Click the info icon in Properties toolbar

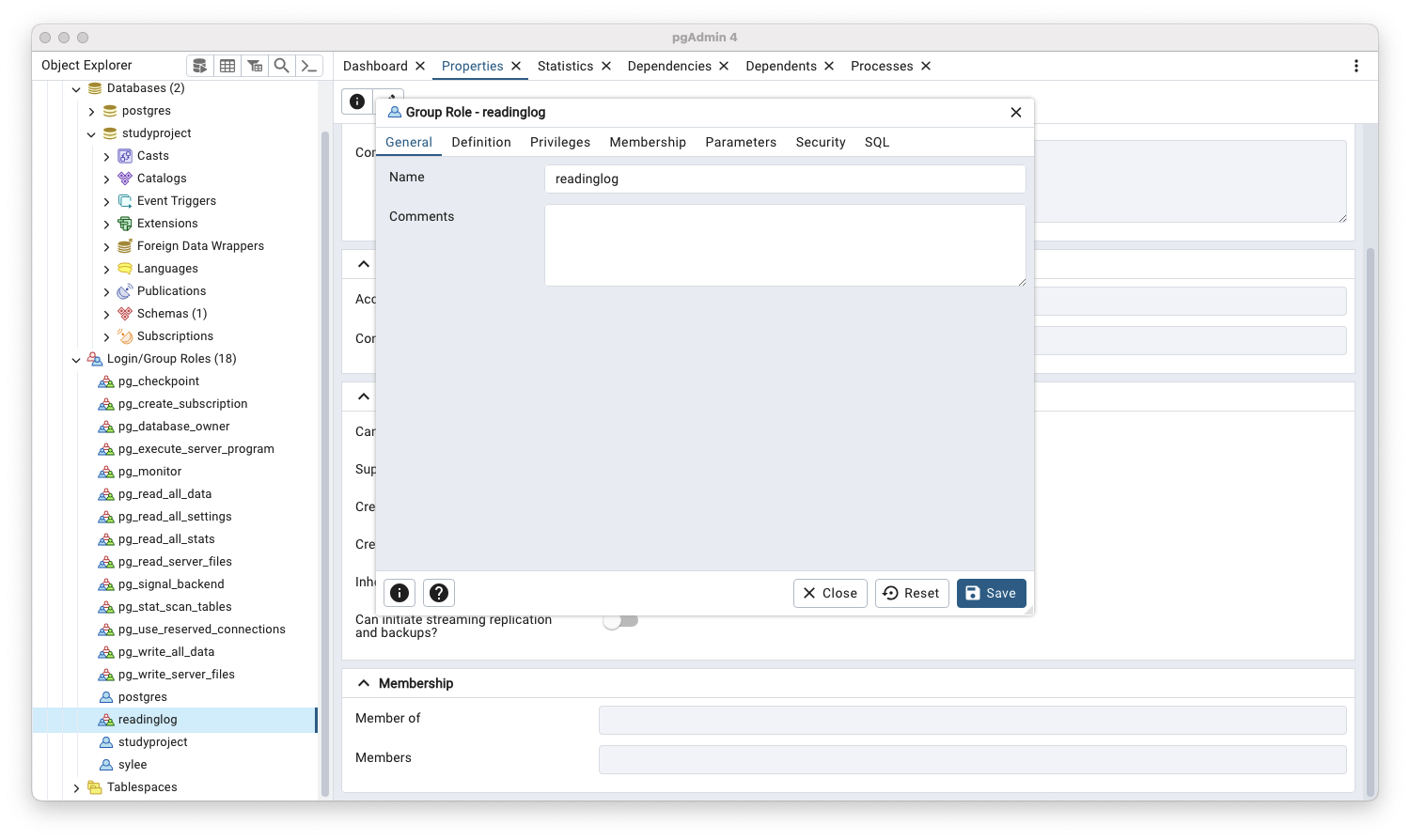point(357,101)
